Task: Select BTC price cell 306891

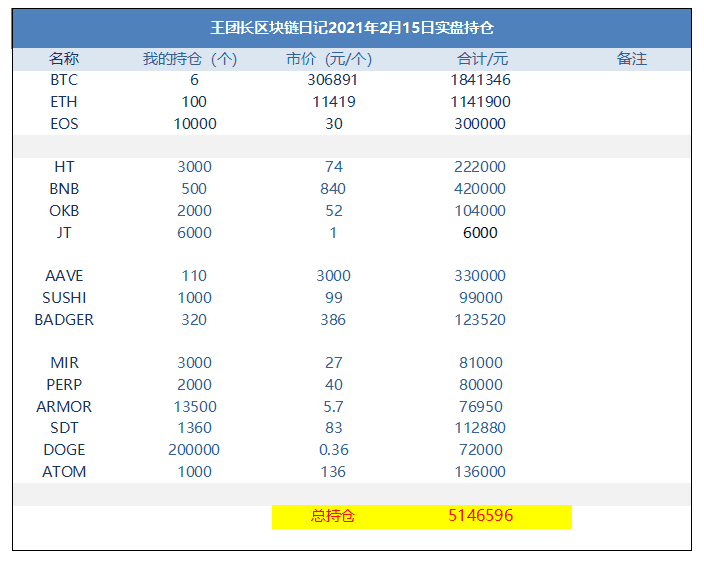Action: [333, 80]
